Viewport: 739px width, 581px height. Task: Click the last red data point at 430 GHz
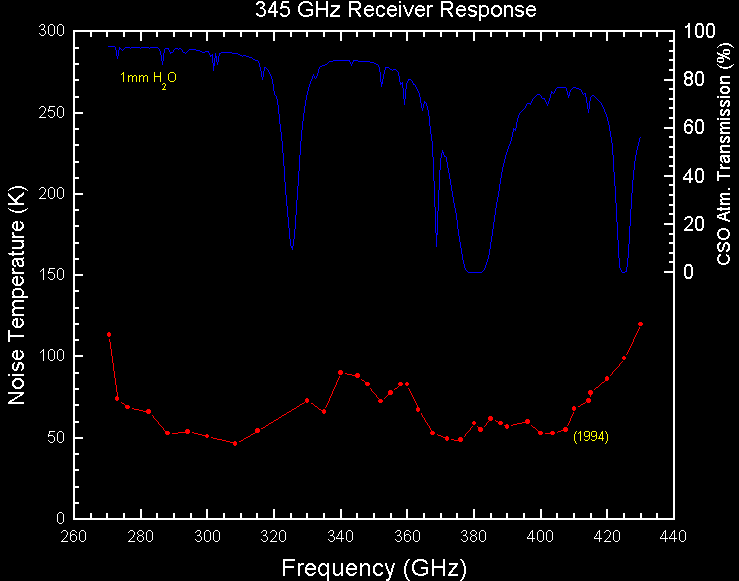pos(640,324)
